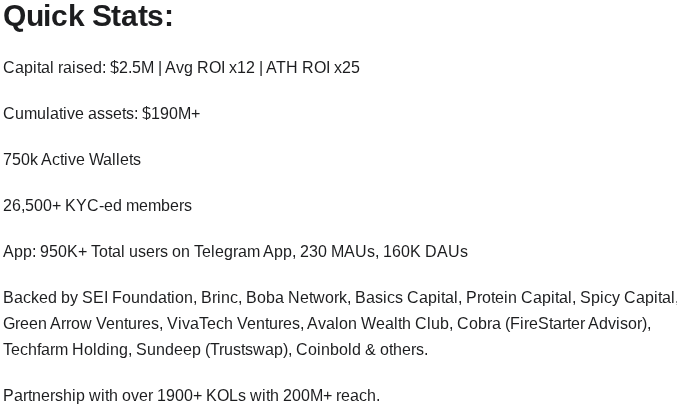
Task: Click the Sundeep (Trustswap) text
Action: [x=212, y=350]
